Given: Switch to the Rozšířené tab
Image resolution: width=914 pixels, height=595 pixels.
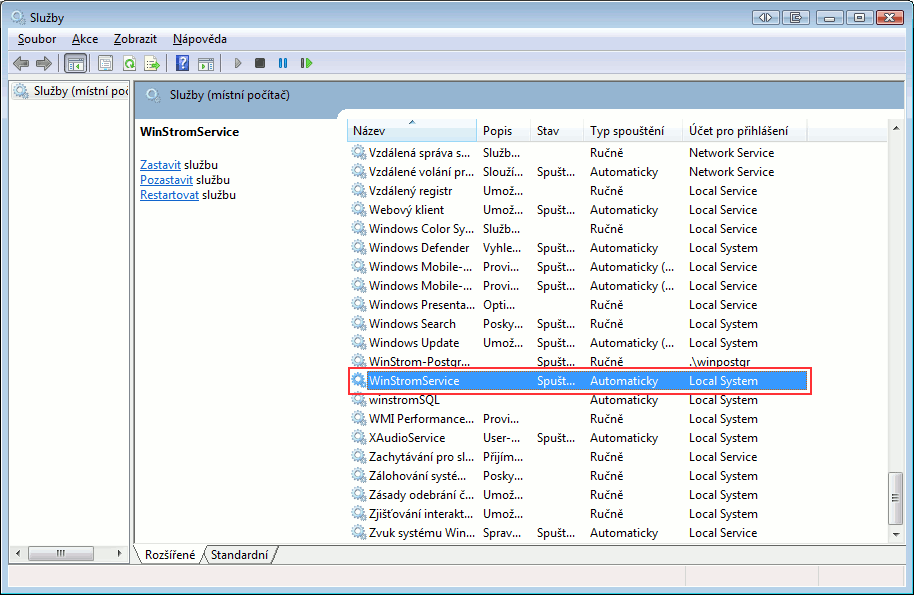Looking at the screenshot, I should [x=170, y=555].
